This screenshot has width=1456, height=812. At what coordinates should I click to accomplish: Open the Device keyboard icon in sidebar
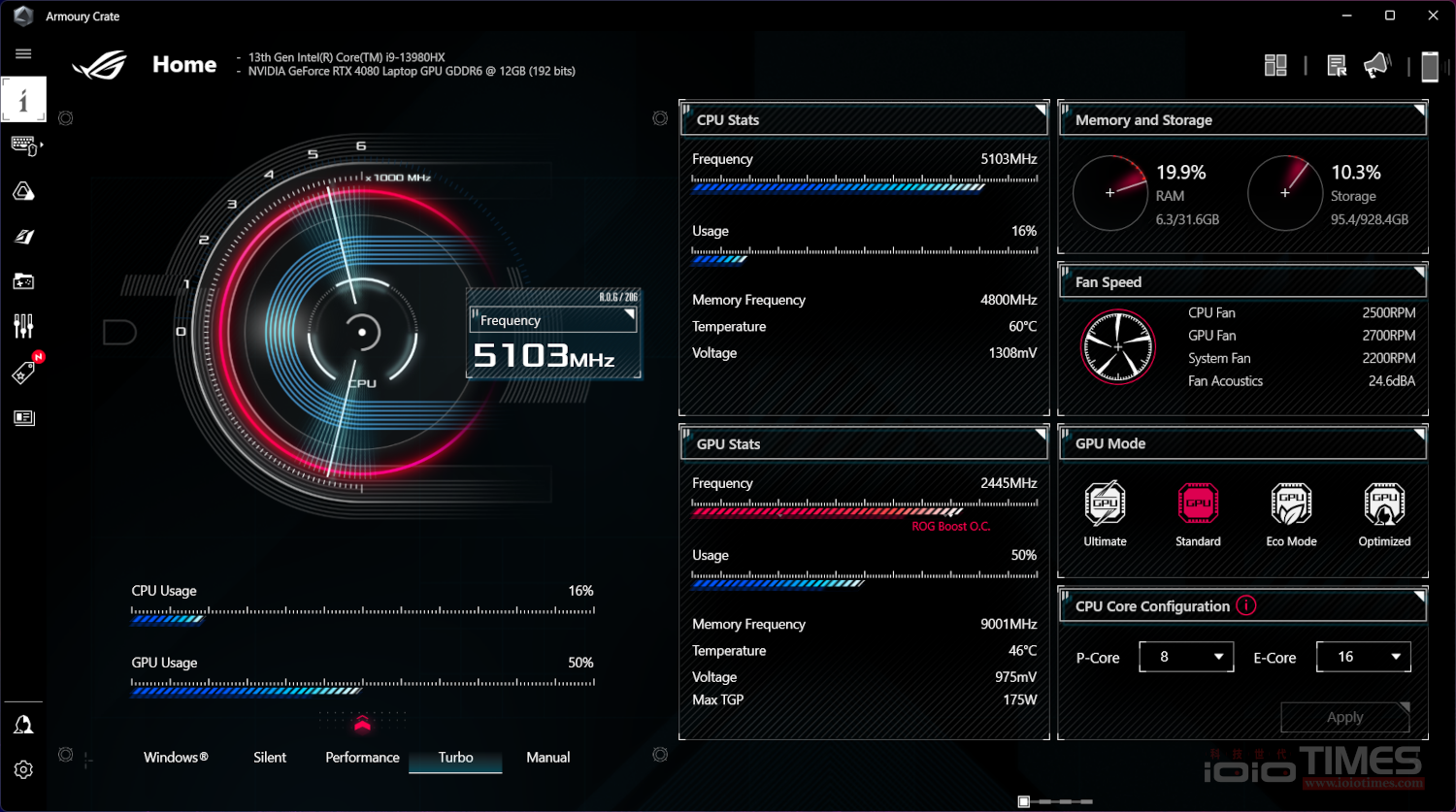[x=24, y=146]
